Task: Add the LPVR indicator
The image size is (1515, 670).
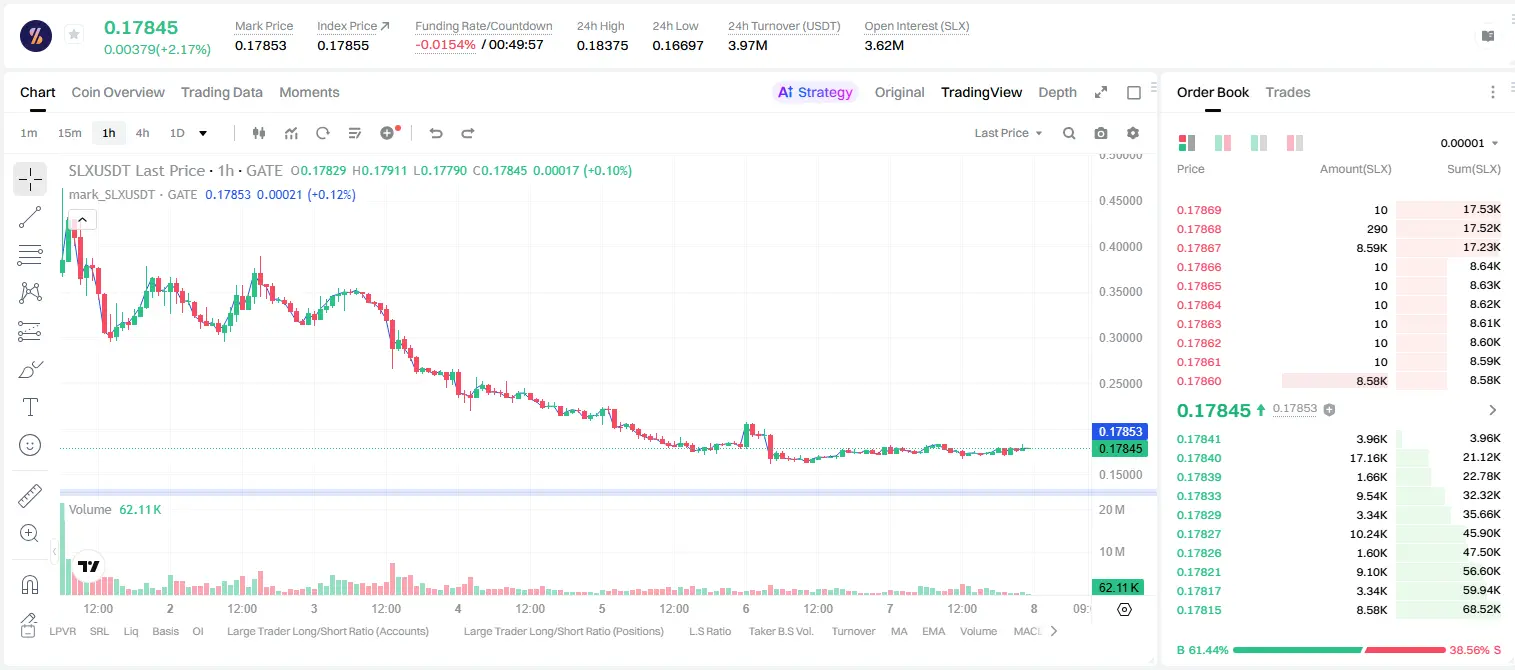Action: click(62, 631)
